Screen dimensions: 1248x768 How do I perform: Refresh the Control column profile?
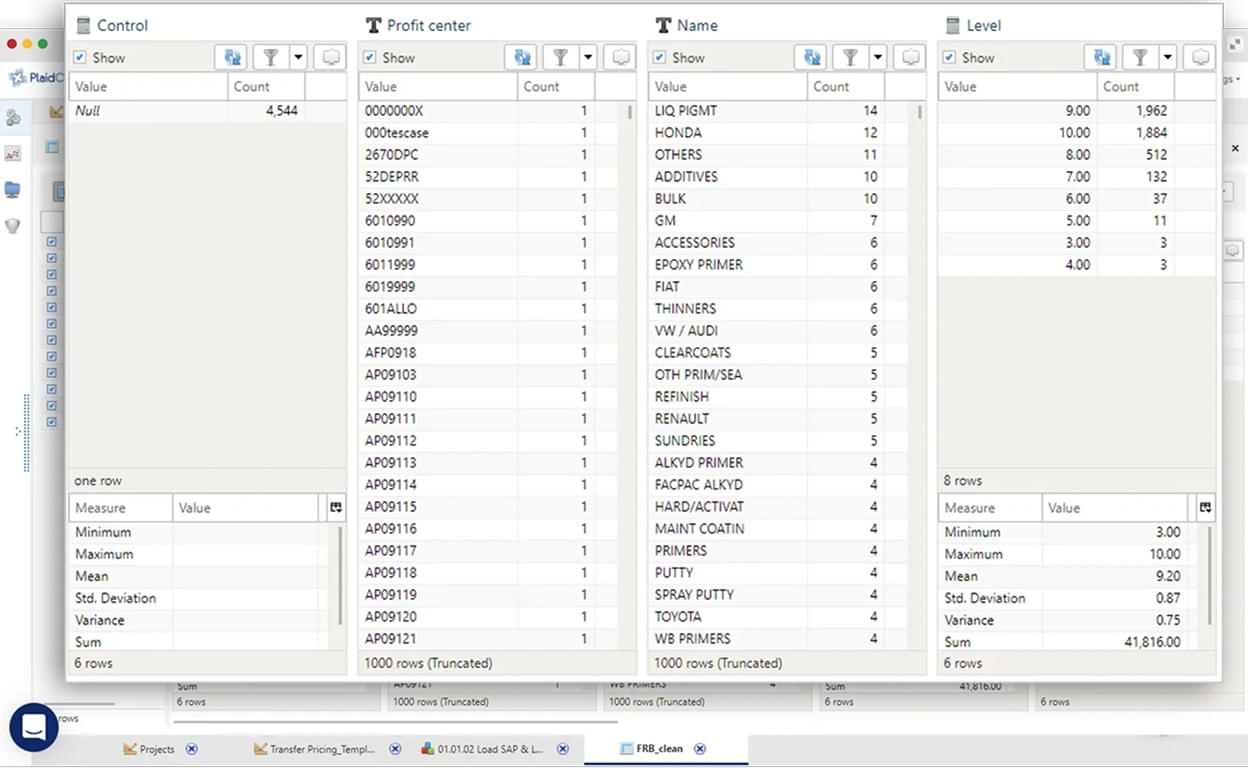(231, 58)
